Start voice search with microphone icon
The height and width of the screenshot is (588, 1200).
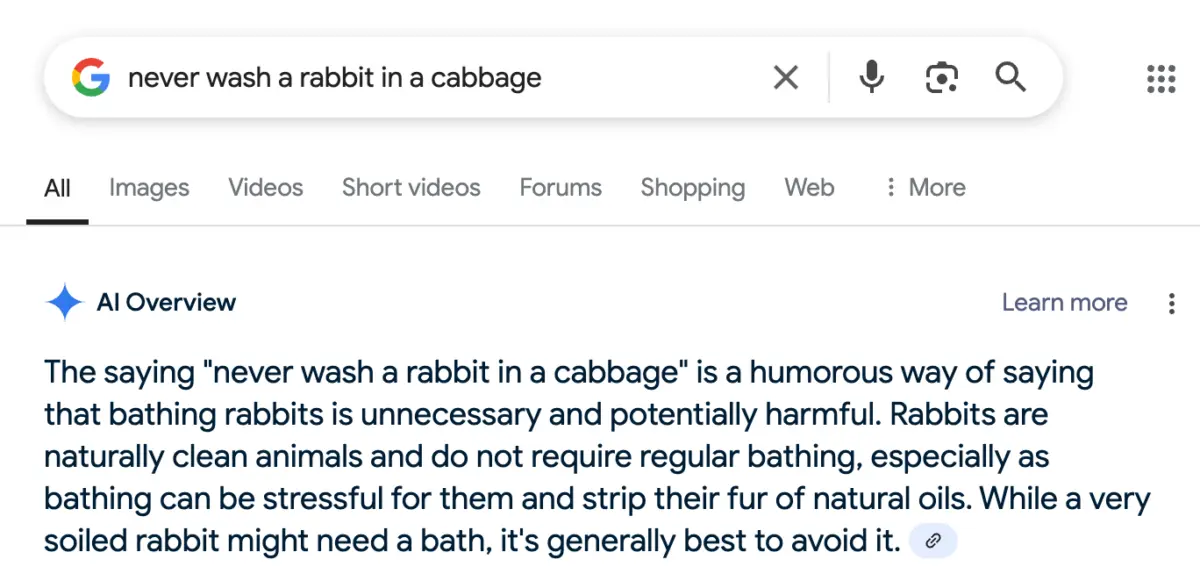(872, 77)
